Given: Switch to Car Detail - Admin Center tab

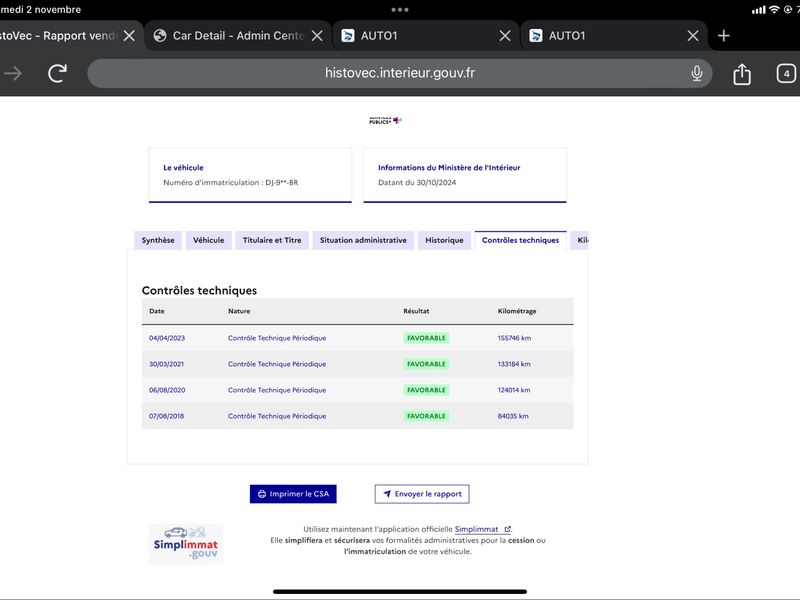Looking at the screenshot, I should [x=238, y=36].
